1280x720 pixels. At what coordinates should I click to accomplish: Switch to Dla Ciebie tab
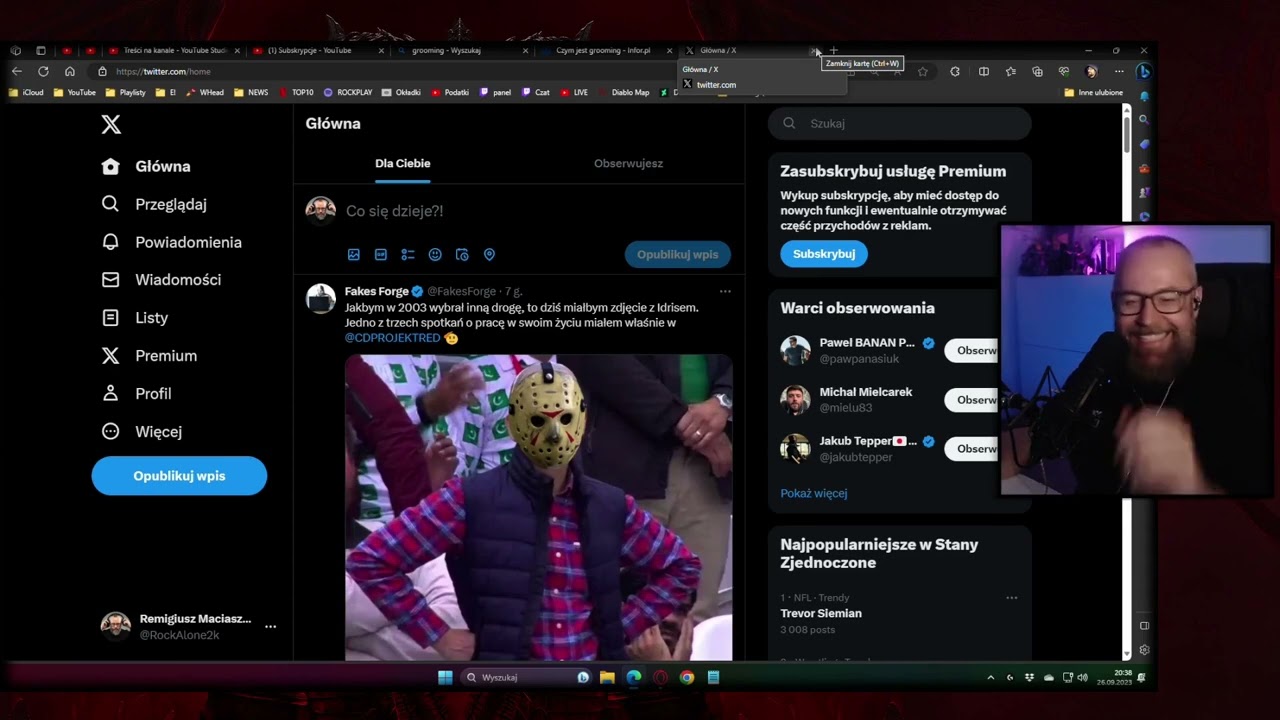tap(403, 163)
